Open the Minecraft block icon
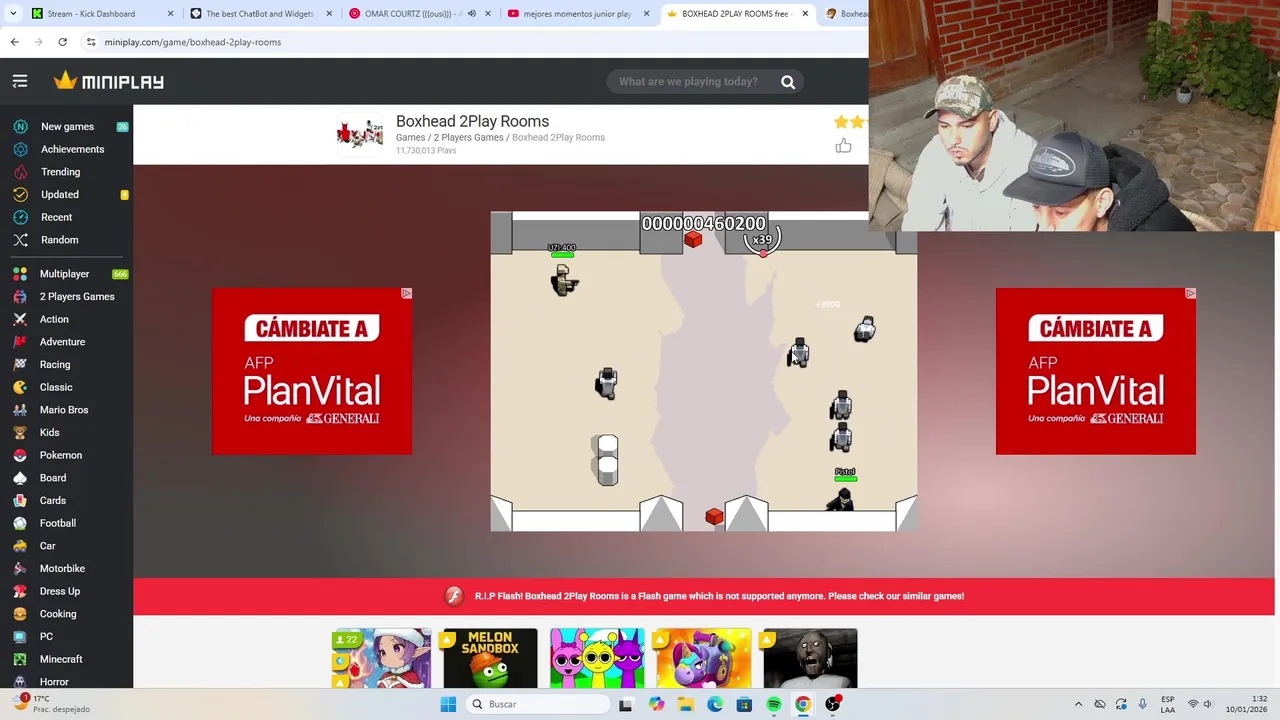1280x720 pixels. tap(20, 659)
